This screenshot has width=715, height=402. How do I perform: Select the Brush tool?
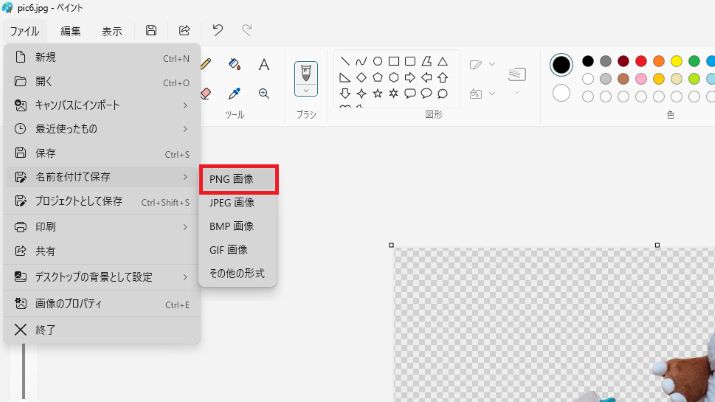point(306,73)
